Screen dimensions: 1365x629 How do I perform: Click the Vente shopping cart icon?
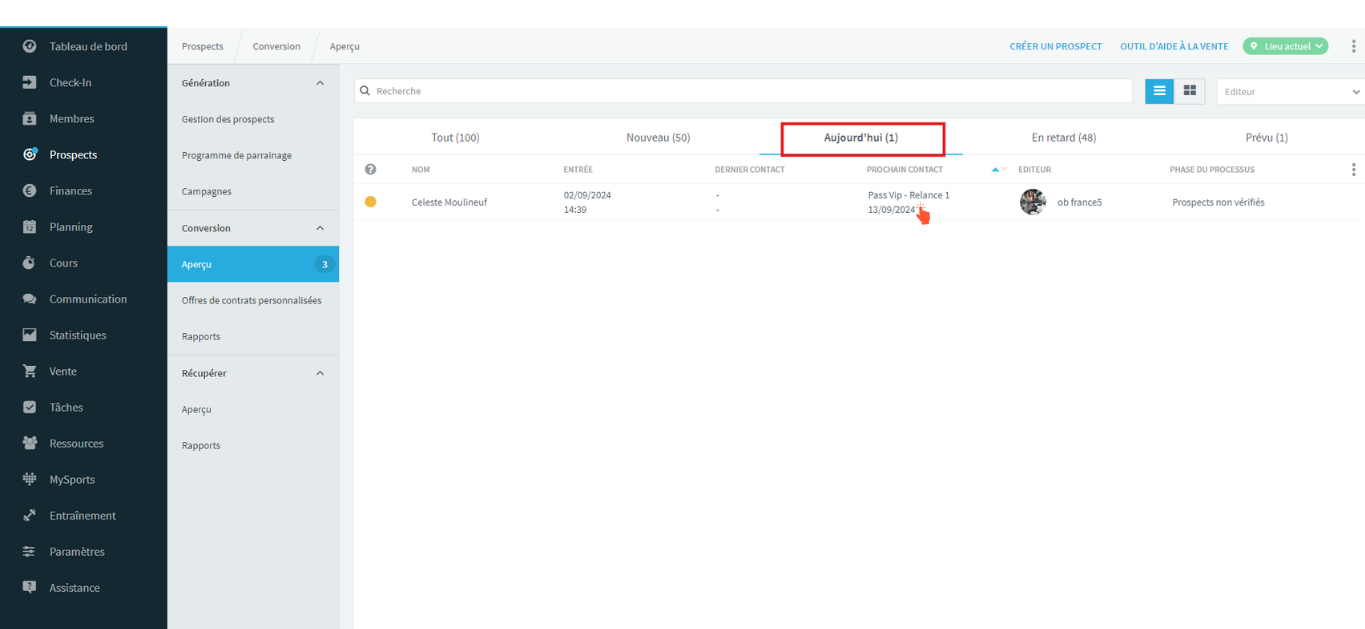coord(30,371)
